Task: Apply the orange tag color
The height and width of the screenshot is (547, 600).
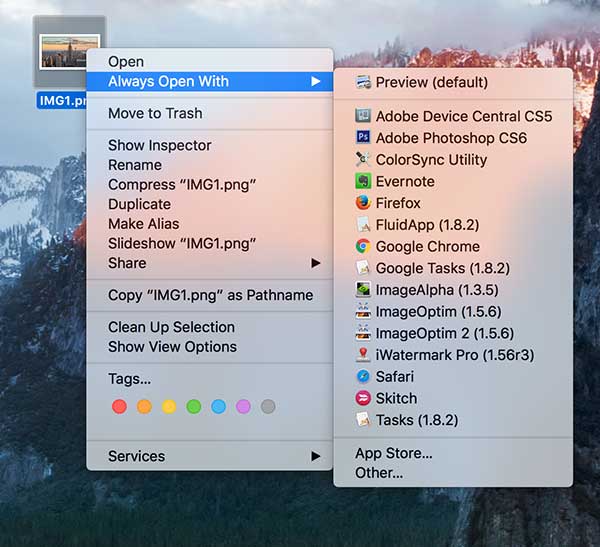Action: (144, 407)
